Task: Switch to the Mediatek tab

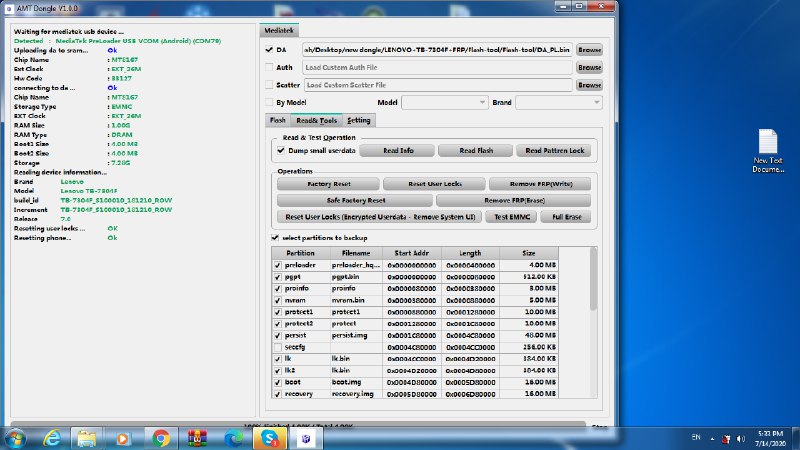Action: pyautogui.click(x=279, y=31)
